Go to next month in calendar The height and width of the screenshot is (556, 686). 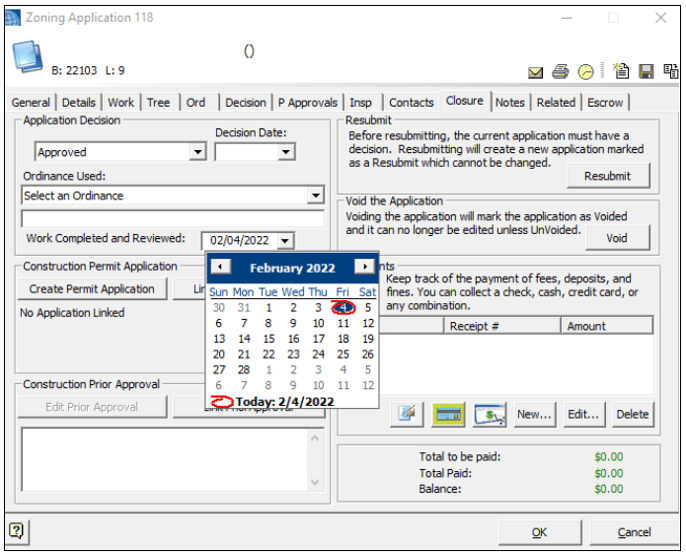(364, 266)
